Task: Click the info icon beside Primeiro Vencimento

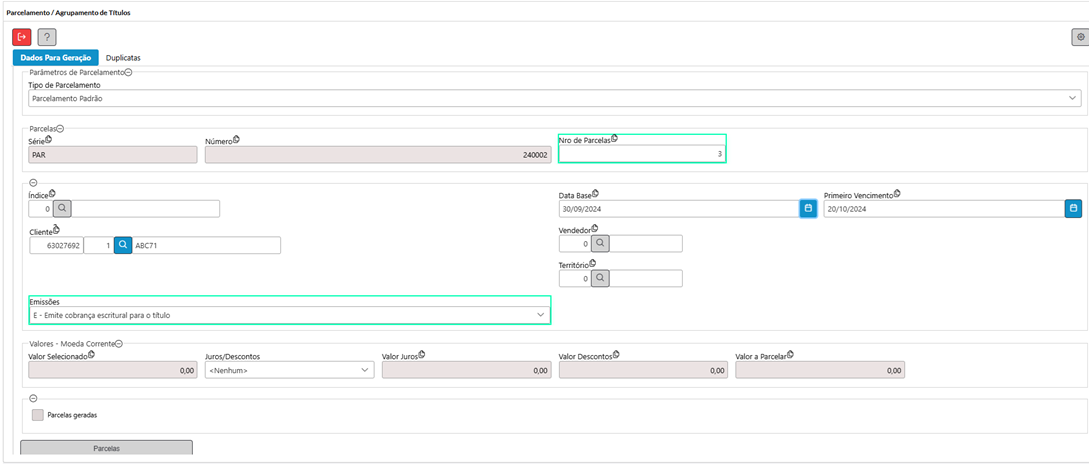Action: coord(897,194)
